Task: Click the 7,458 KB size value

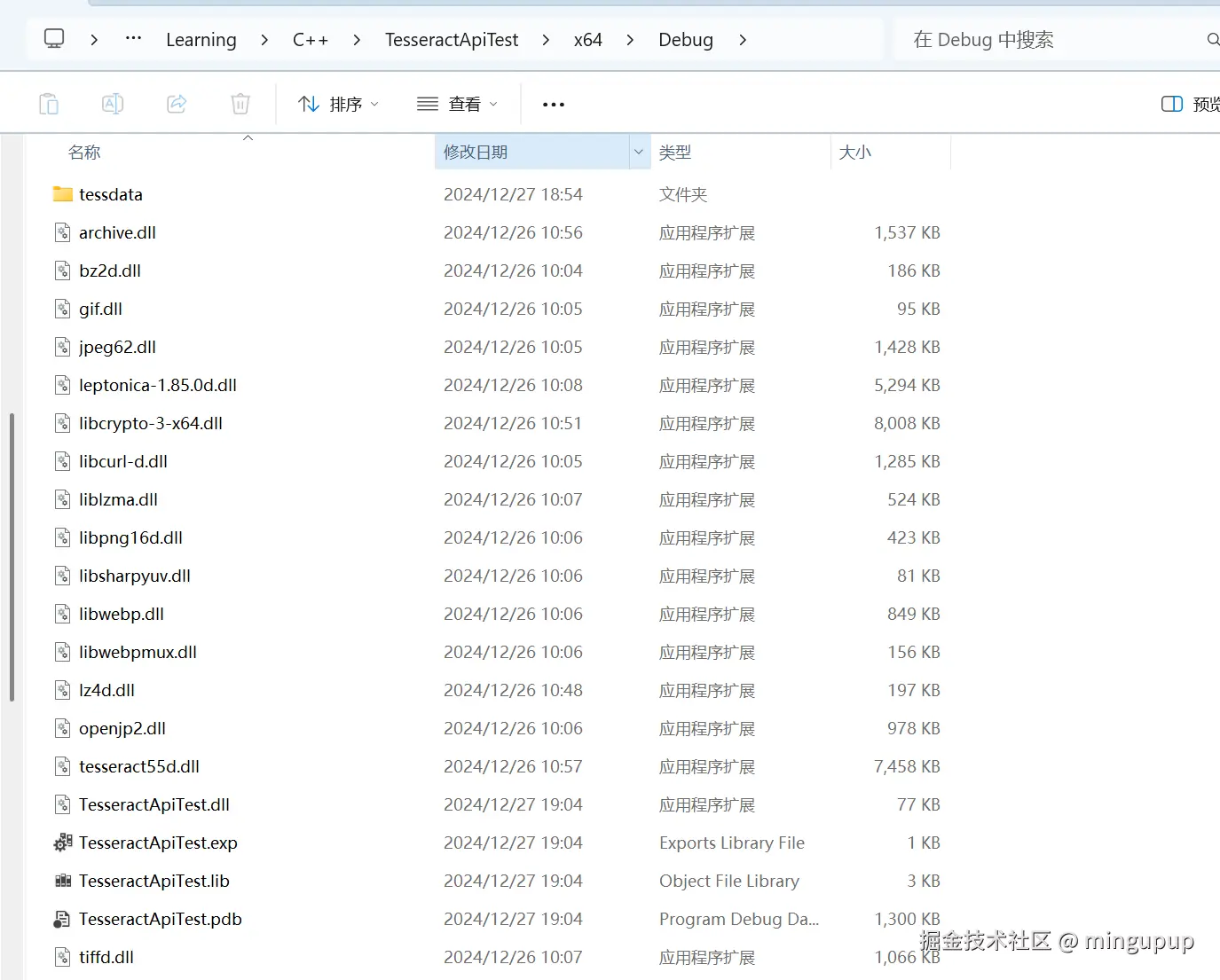Action: (x=907, y=766)
